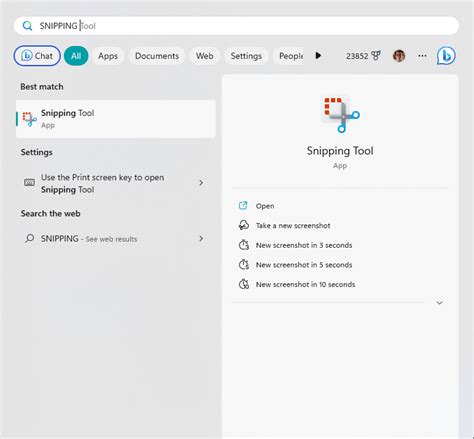
Task: Click the Open launch icon
Action: point(243,206)
